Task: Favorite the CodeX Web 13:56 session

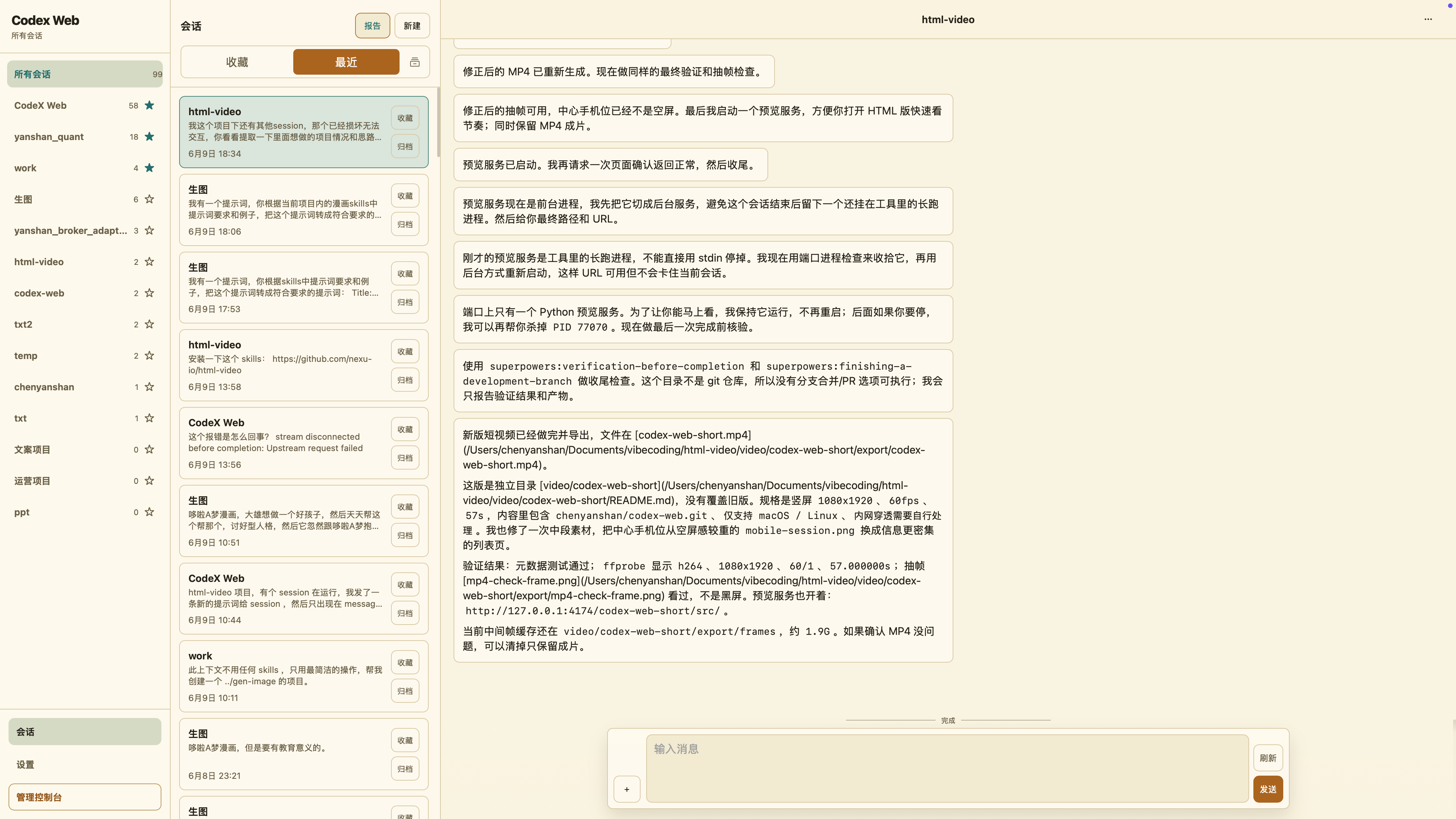Action: tap(405, 429)
